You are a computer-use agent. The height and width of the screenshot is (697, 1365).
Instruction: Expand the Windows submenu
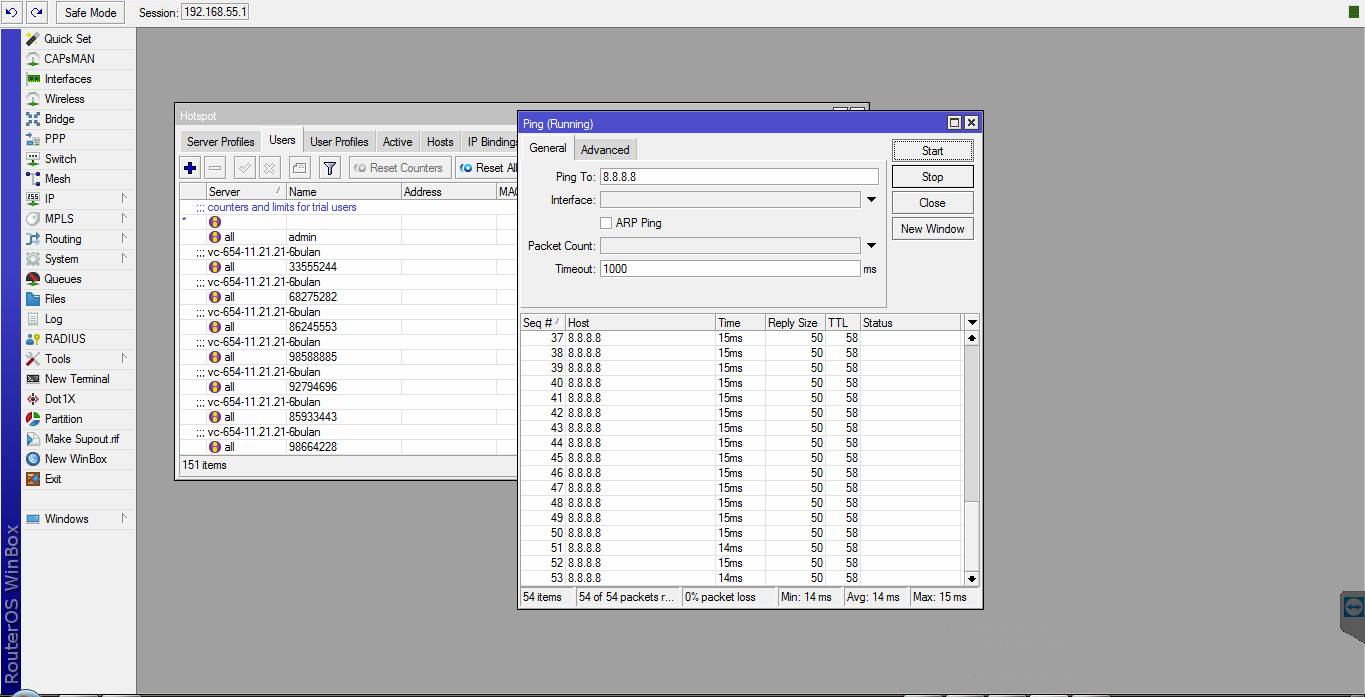tap(124, 519)
